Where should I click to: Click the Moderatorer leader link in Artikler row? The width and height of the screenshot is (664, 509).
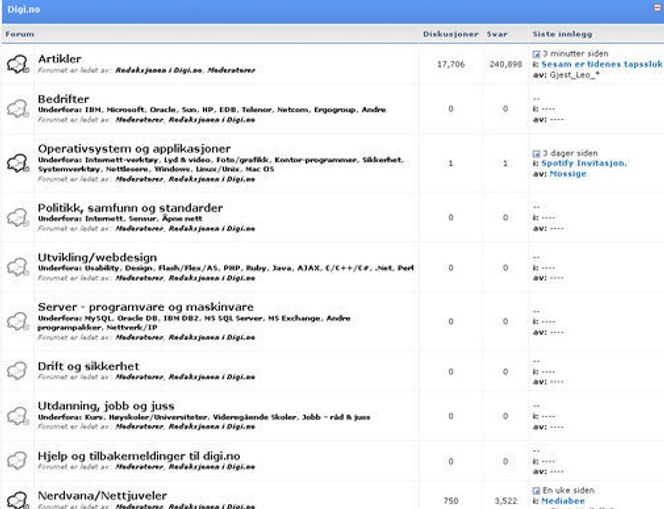pyautogui.click(x=231, y=70)
